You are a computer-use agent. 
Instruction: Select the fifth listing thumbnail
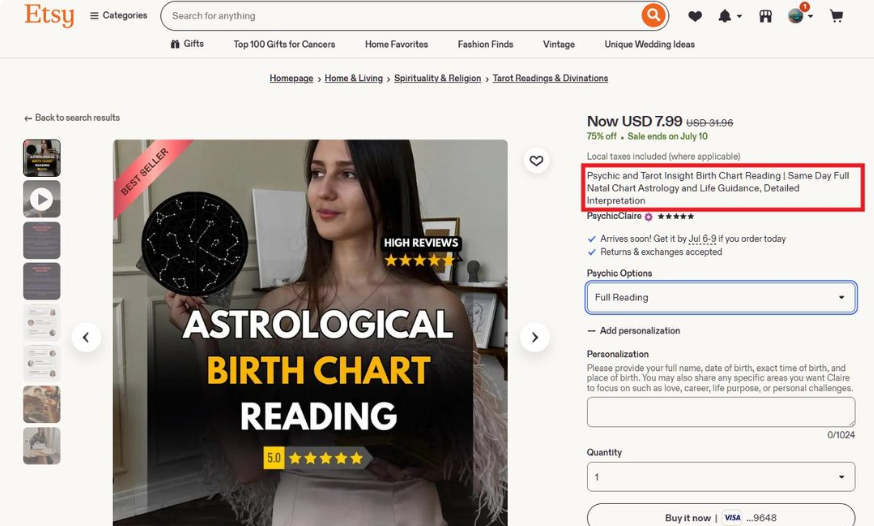pyautogui.click(x=42, y=323)
